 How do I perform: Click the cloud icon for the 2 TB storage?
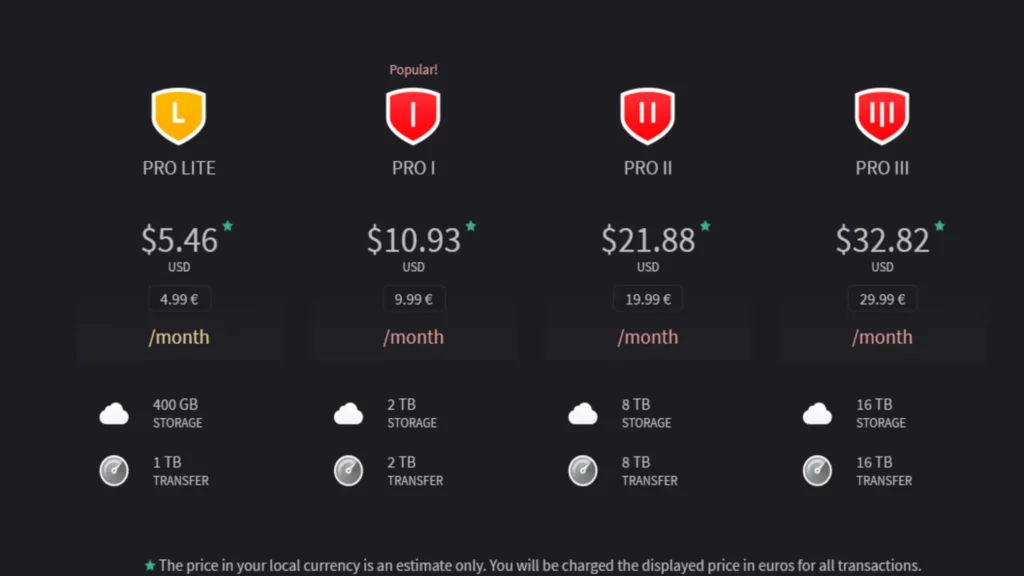(x=348, y=412)
